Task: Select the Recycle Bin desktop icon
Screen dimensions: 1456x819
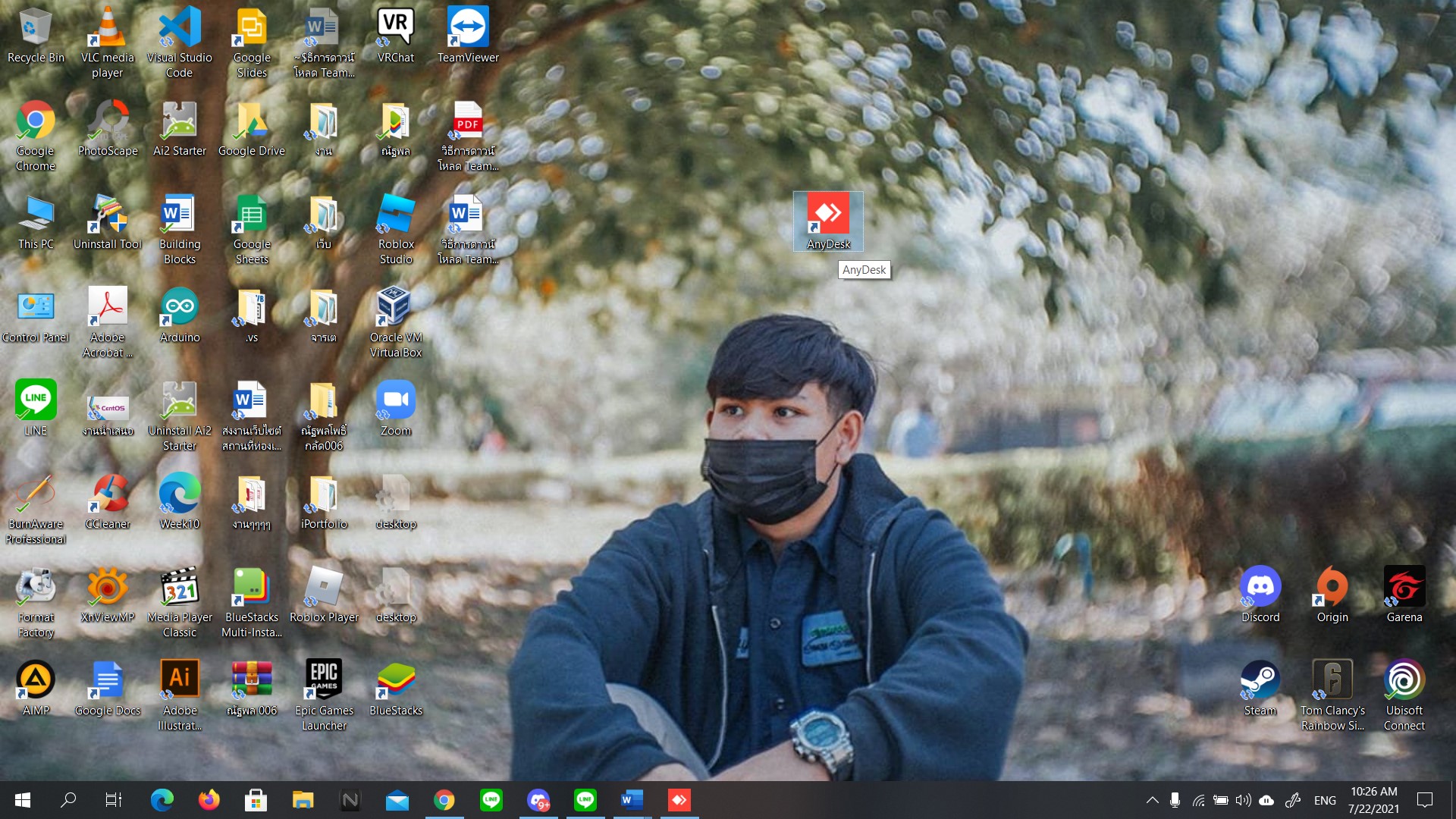Action: click(x=36, y=36)
